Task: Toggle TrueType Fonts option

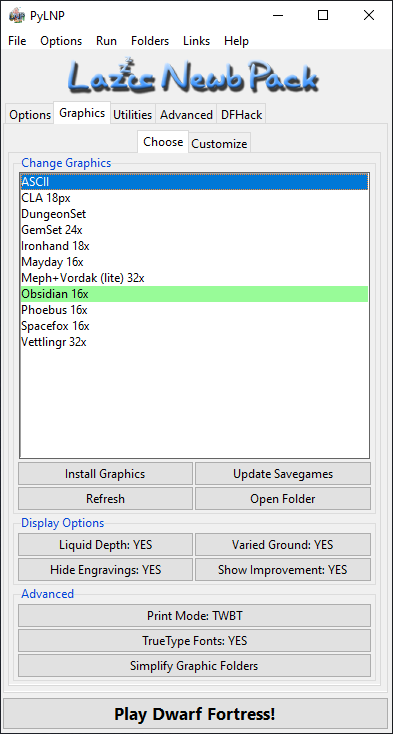Action: pyautogui.click(x=194, y=640)
